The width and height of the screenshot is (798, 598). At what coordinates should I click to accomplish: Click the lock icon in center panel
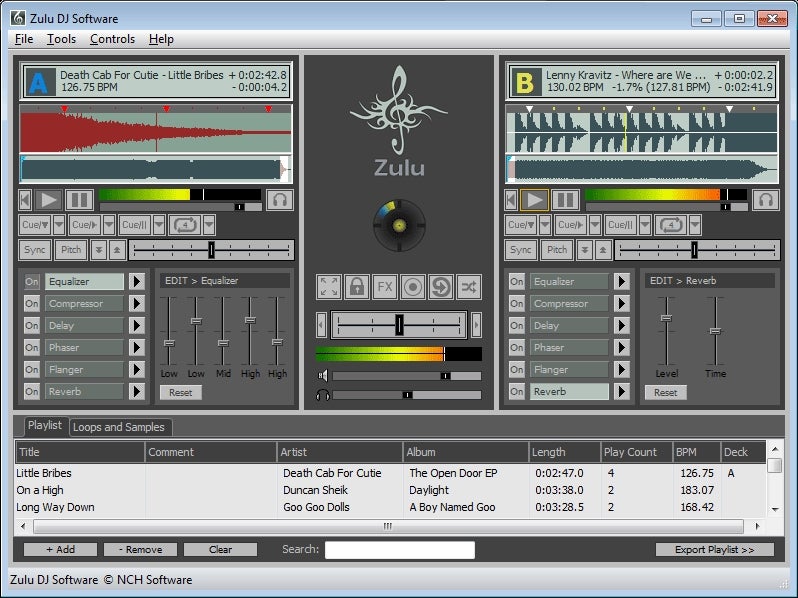pyautogui.click(x=357, y=288)
